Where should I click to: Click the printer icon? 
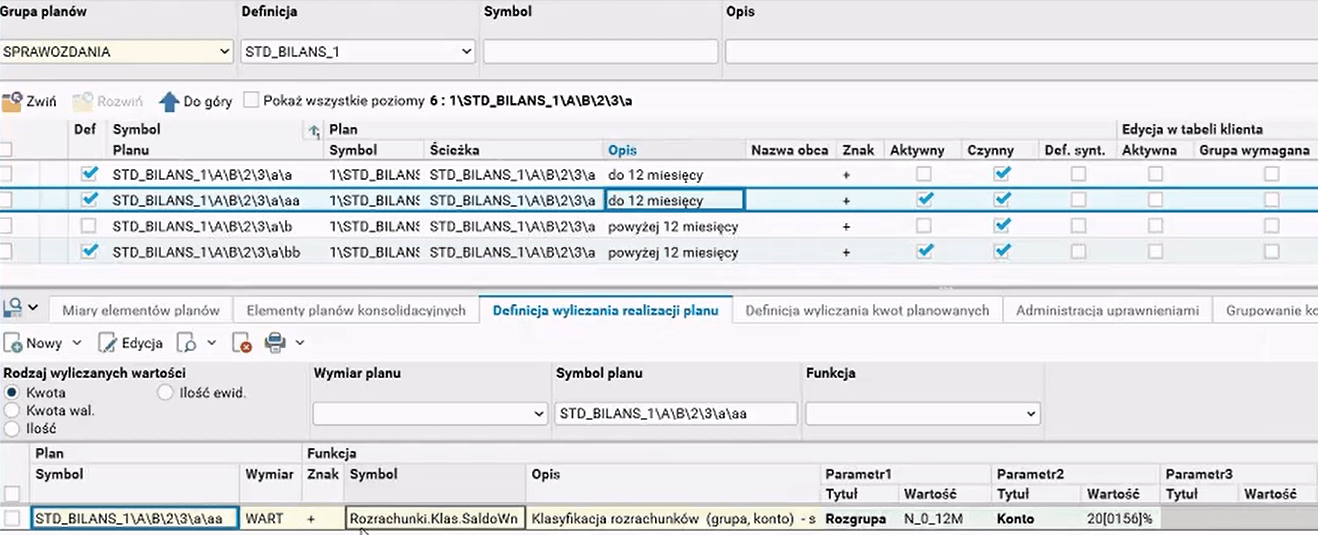275,343
